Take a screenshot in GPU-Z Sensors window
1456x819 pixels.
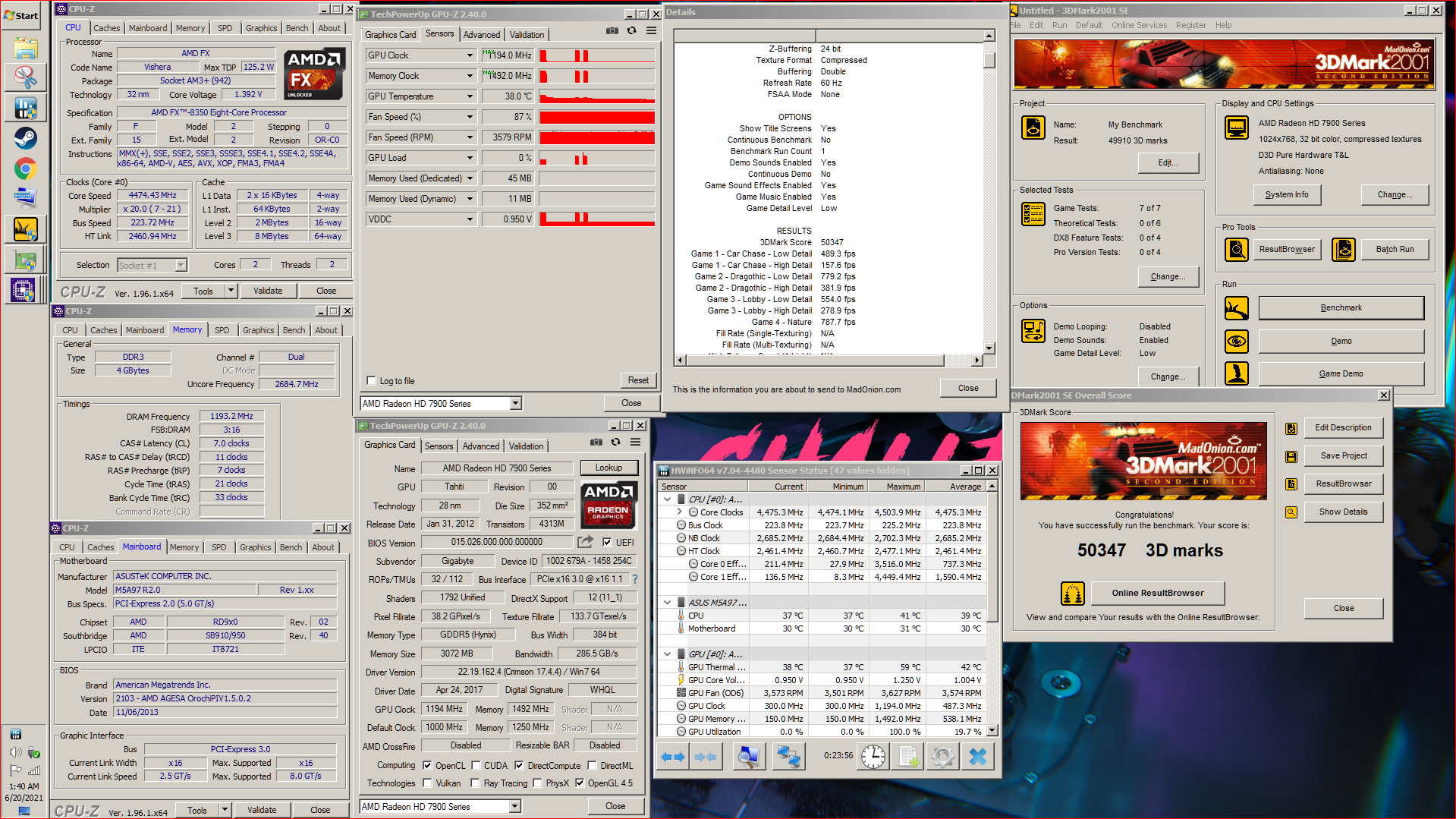pyautogui.click(x=612, y=31)
